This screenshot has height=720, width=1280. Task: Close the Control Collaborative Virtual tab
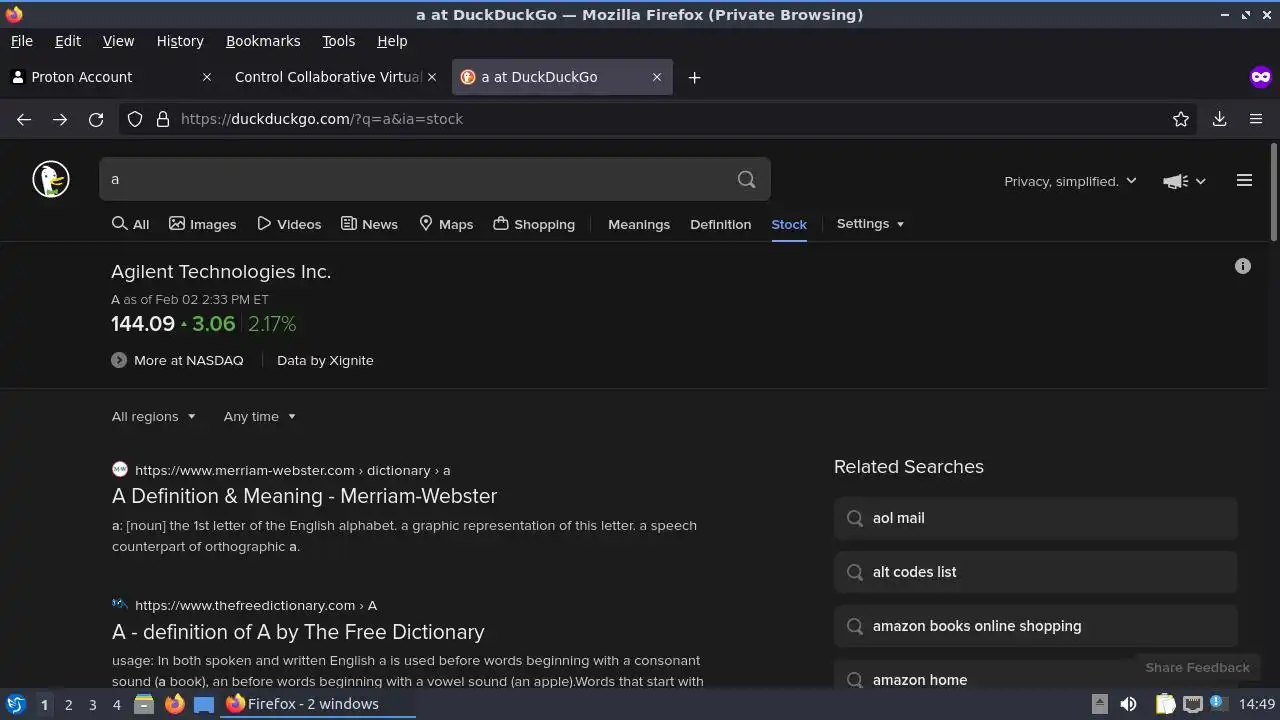coord(432,77)
